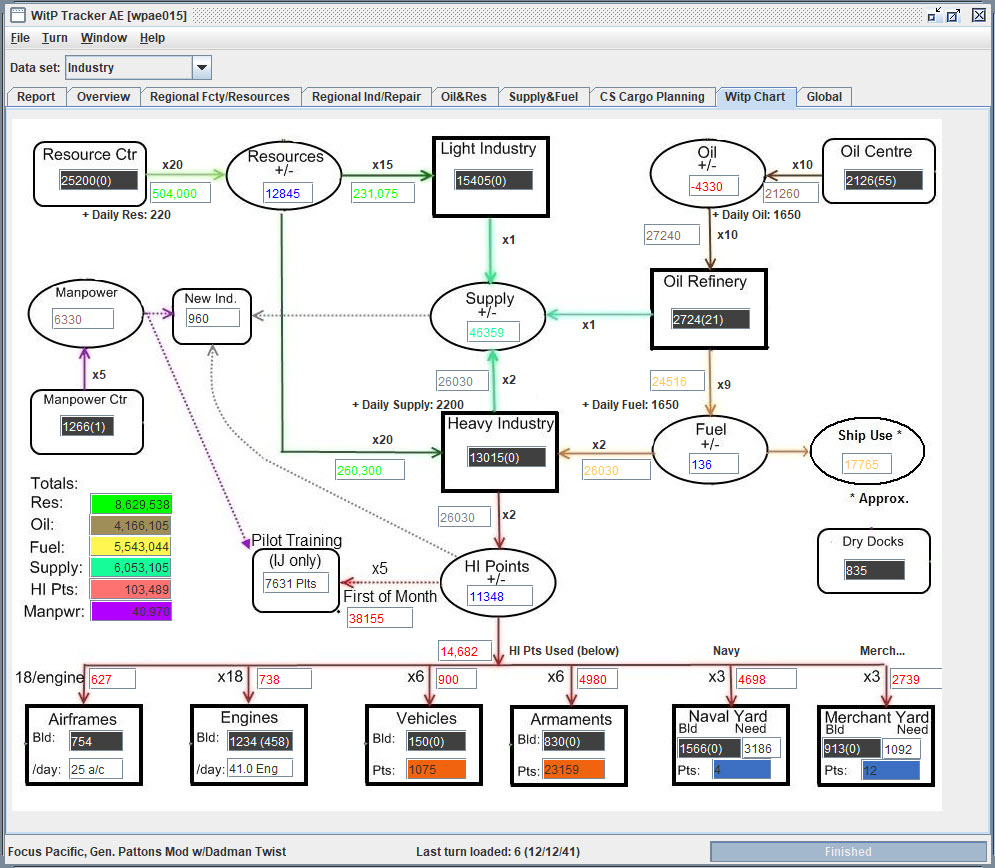Click Vehicles Pts orange value 1075
Viewport: 995px width, 868px height.
coord(436,770)
